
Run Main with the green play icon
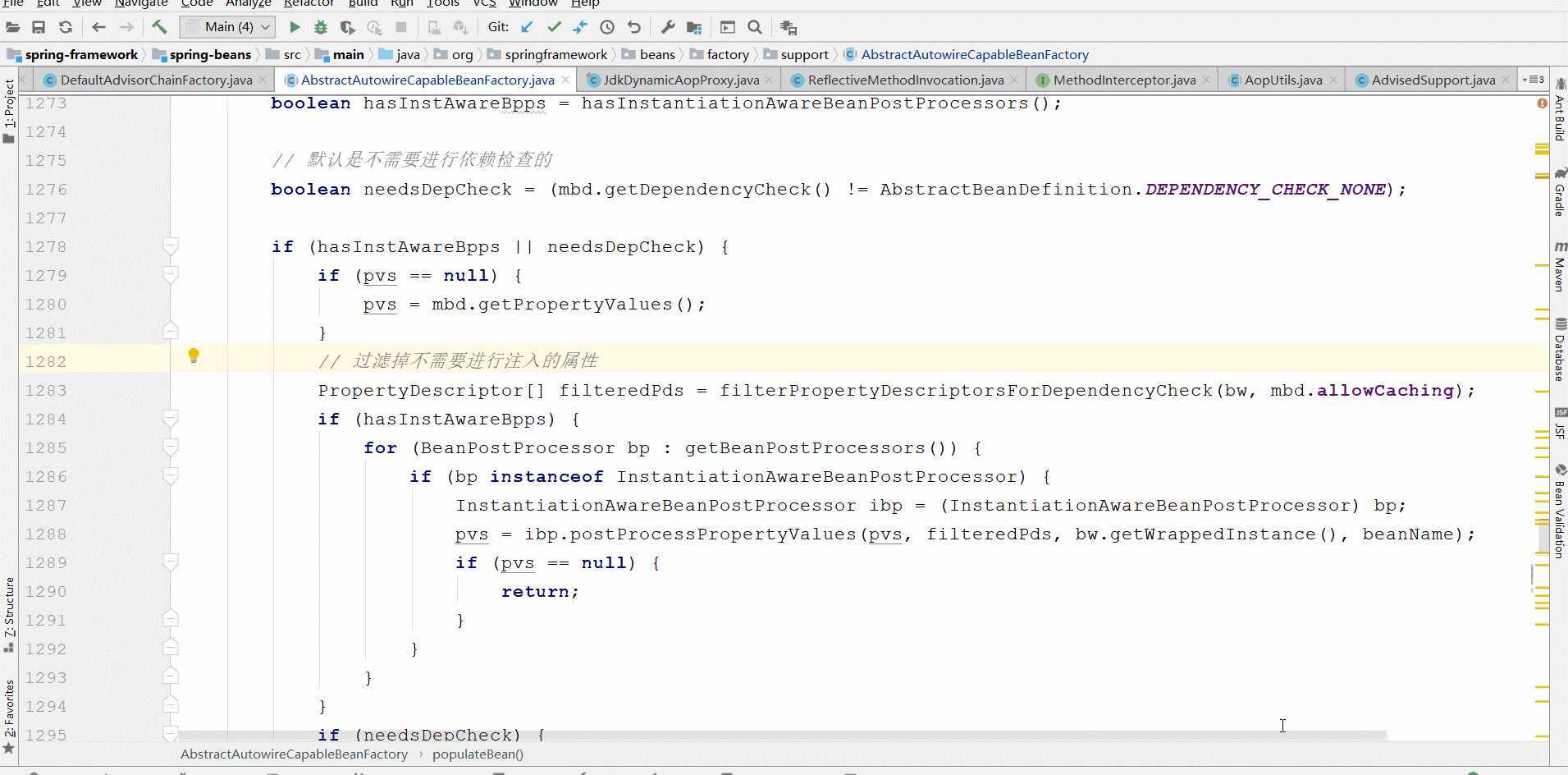tap(295, 27)
